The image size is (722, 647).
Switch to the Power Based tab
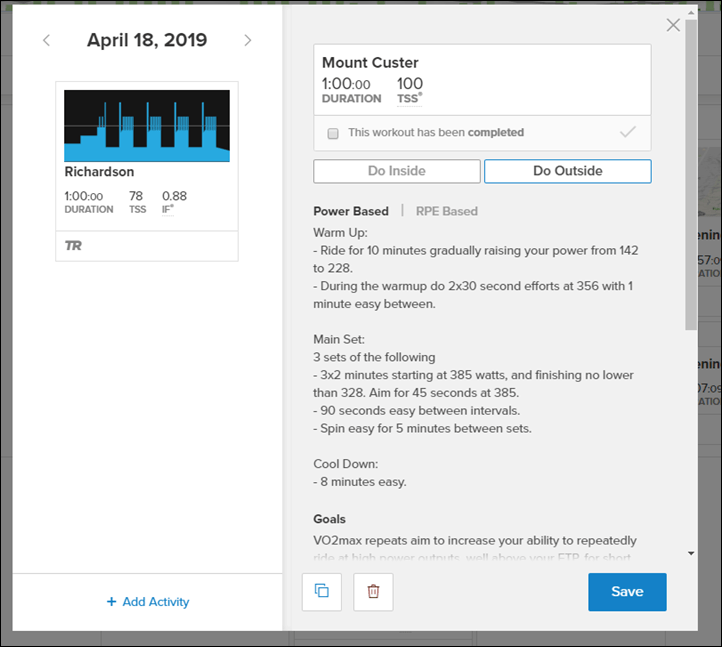tap(351, 211)
